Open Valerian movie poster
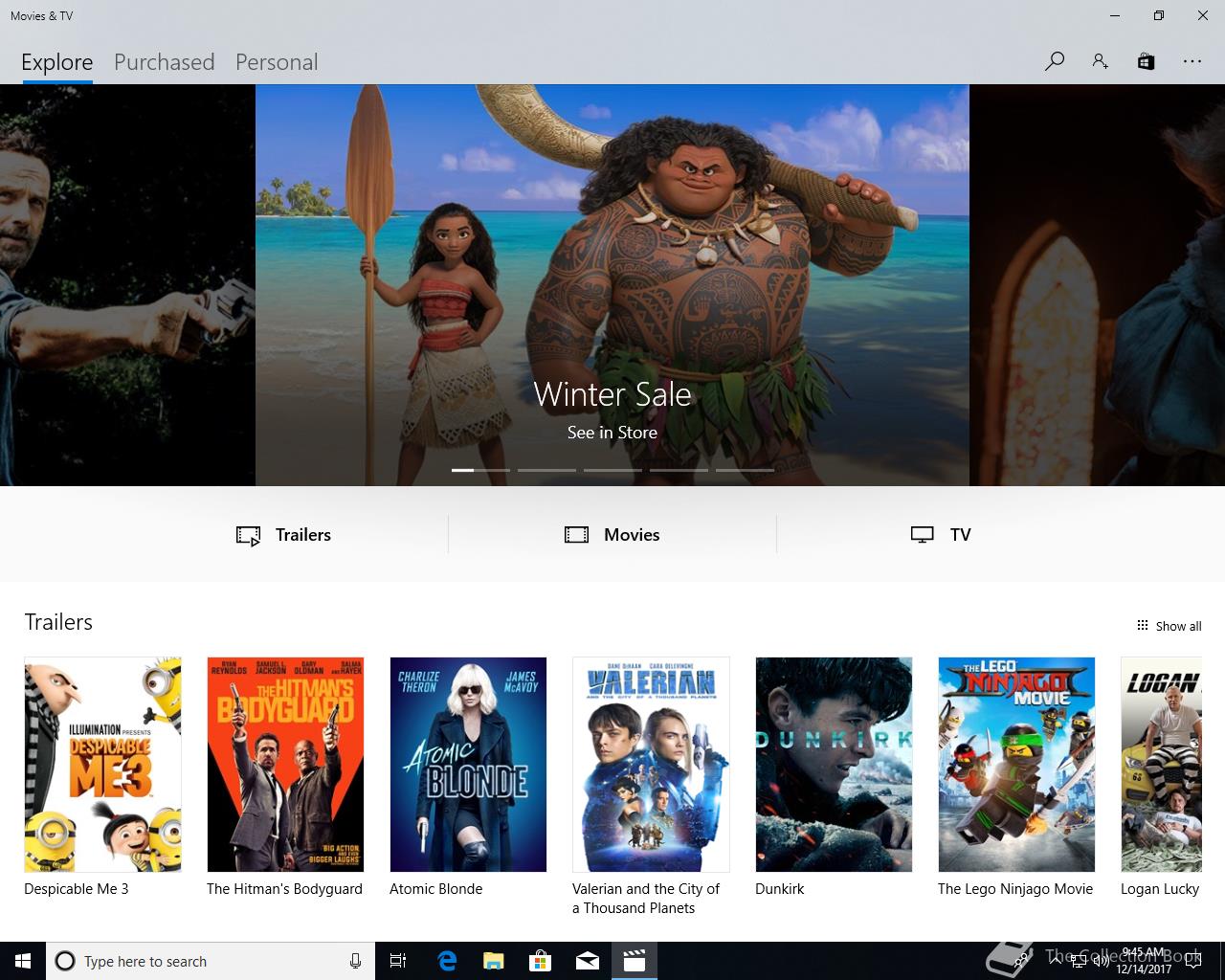The width and height of the screenshot is (1225, 980). point(651,764)
